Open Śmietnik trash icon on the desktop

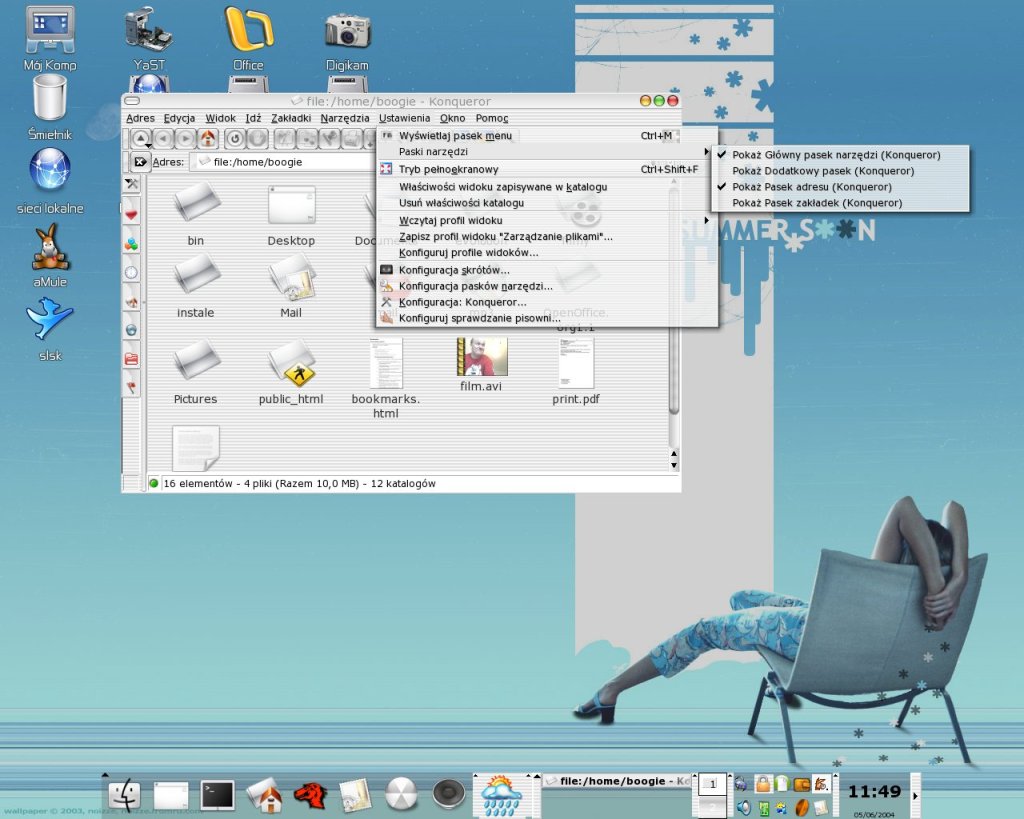tap(50, 107)
